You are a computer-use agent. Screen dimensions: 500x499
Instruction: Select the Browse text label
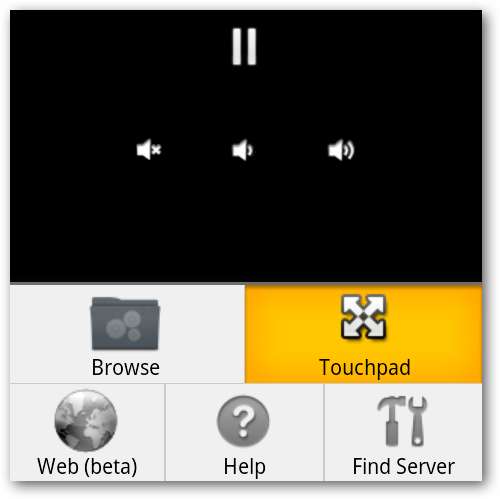(126, 367)
